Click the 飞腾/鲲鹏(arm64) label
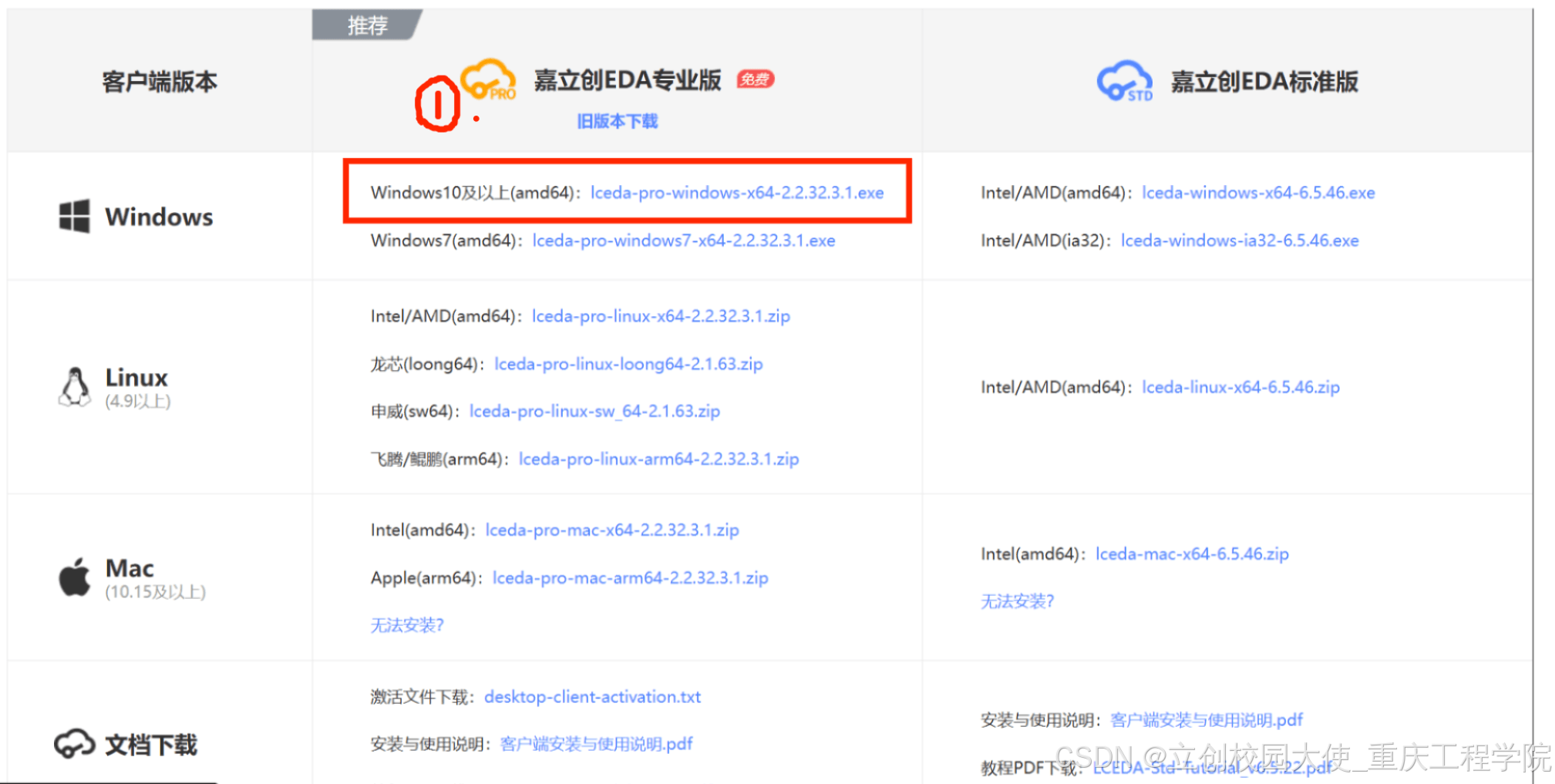The width and height of the screenshot is (1555, 784). click(x=439, y=459)
